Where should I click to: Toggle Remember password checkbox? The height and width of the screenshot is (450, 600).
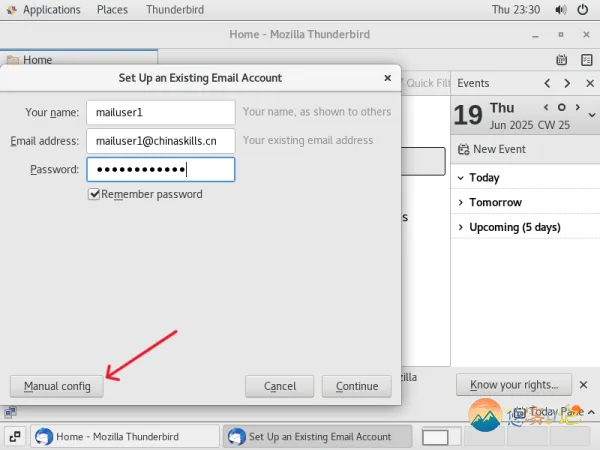[94, 194]
